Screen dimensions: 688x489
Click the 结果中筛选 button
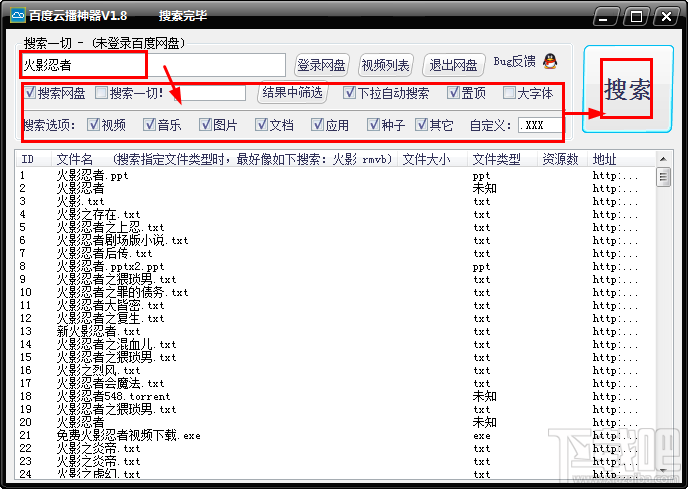click(x=293, y=93)
